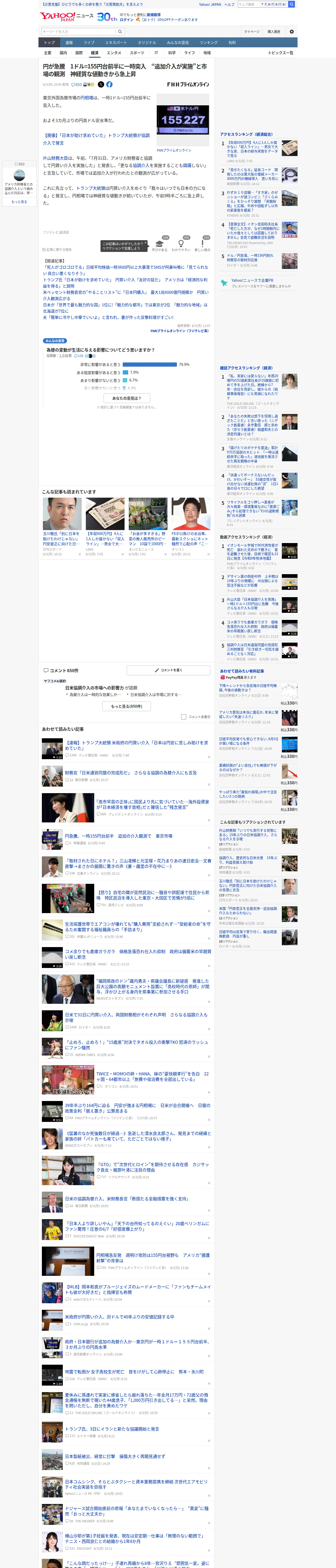Toggle the コメント非表示 checkbox
The height and width of the screenshot is (1568, 336).
tap(183, 717)
